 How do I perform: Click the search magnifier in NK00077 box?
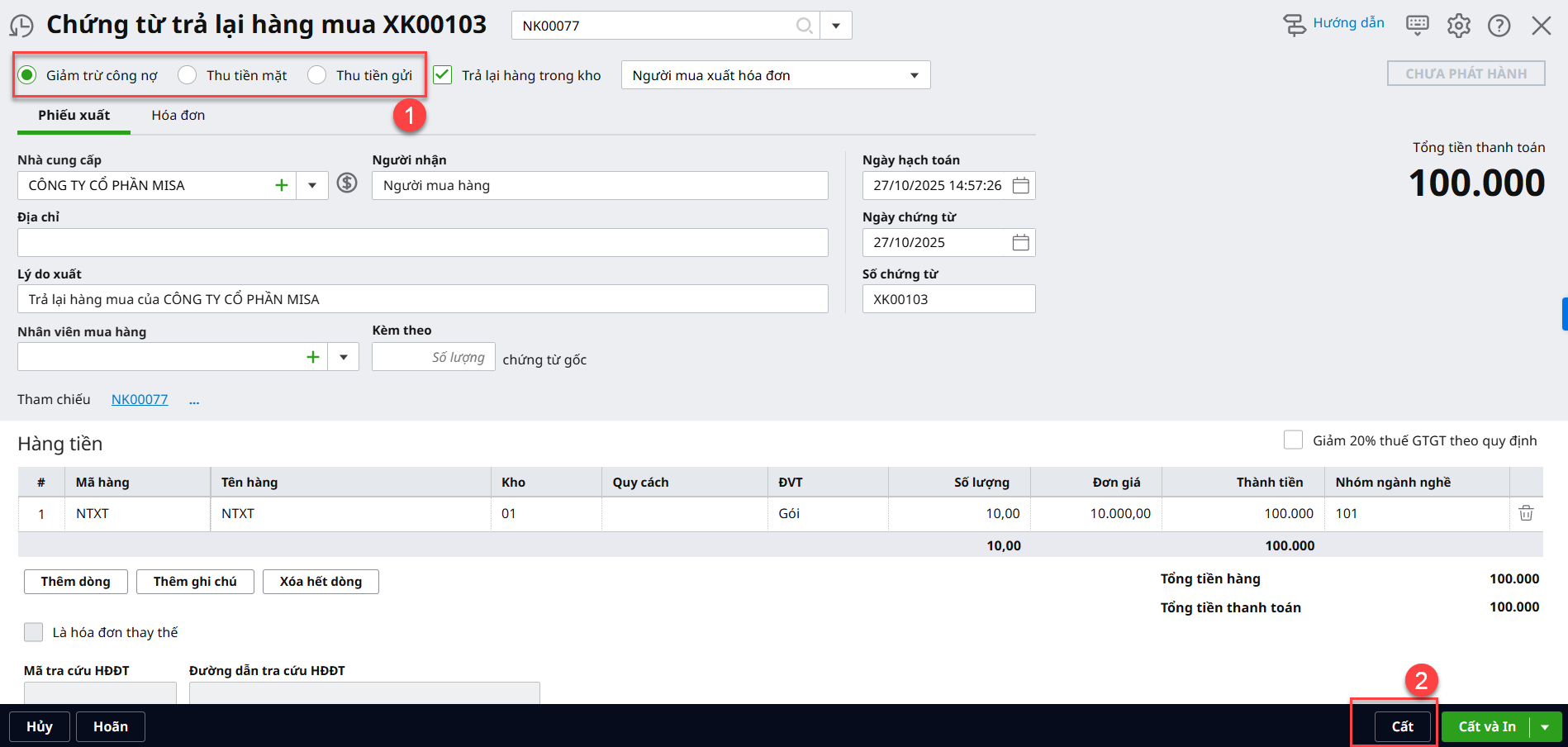pyautogui.click(x=804, y=26)
